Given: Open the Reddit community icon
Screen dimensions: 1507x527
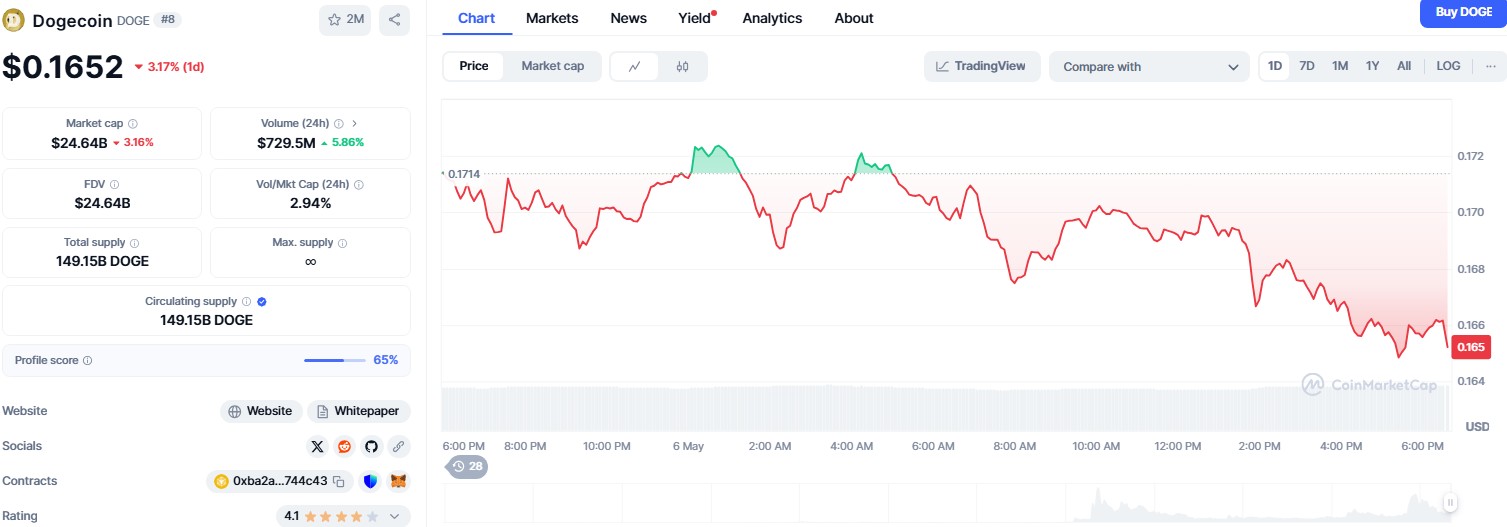Looking at the screenshot, I should pos(345,446).
